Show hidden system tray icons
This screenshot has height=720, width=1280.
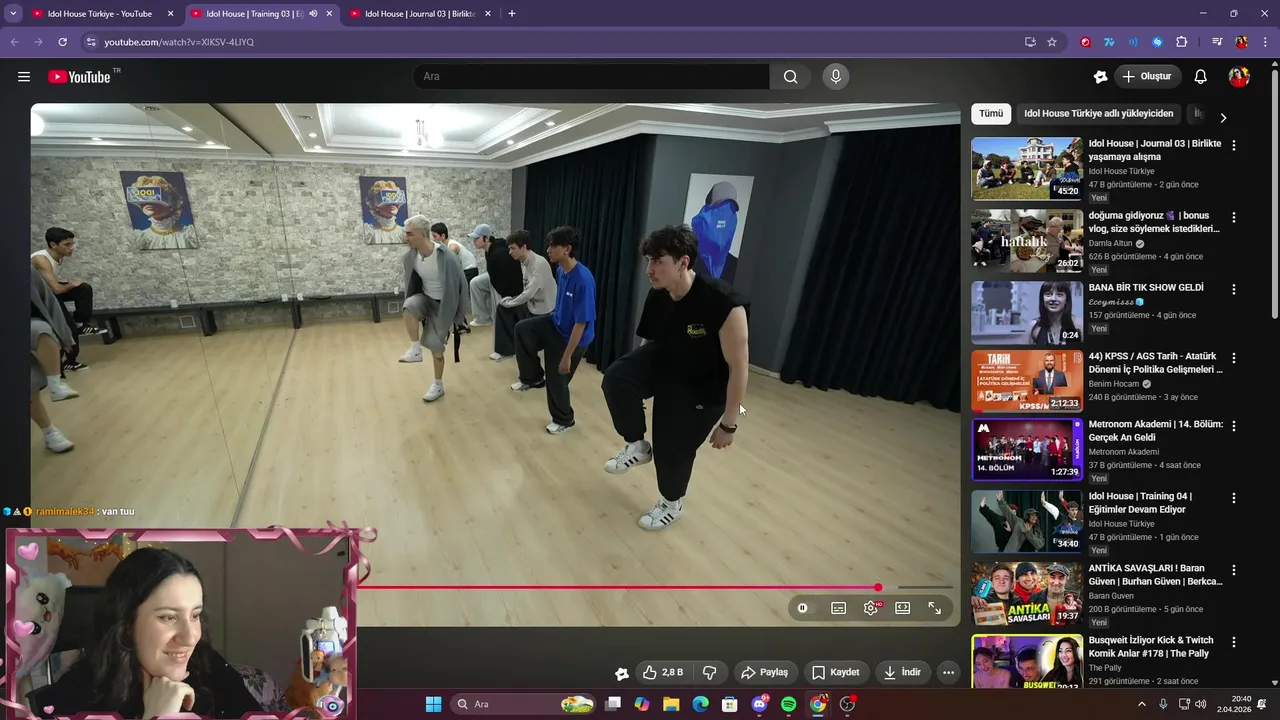(1142, 704)
